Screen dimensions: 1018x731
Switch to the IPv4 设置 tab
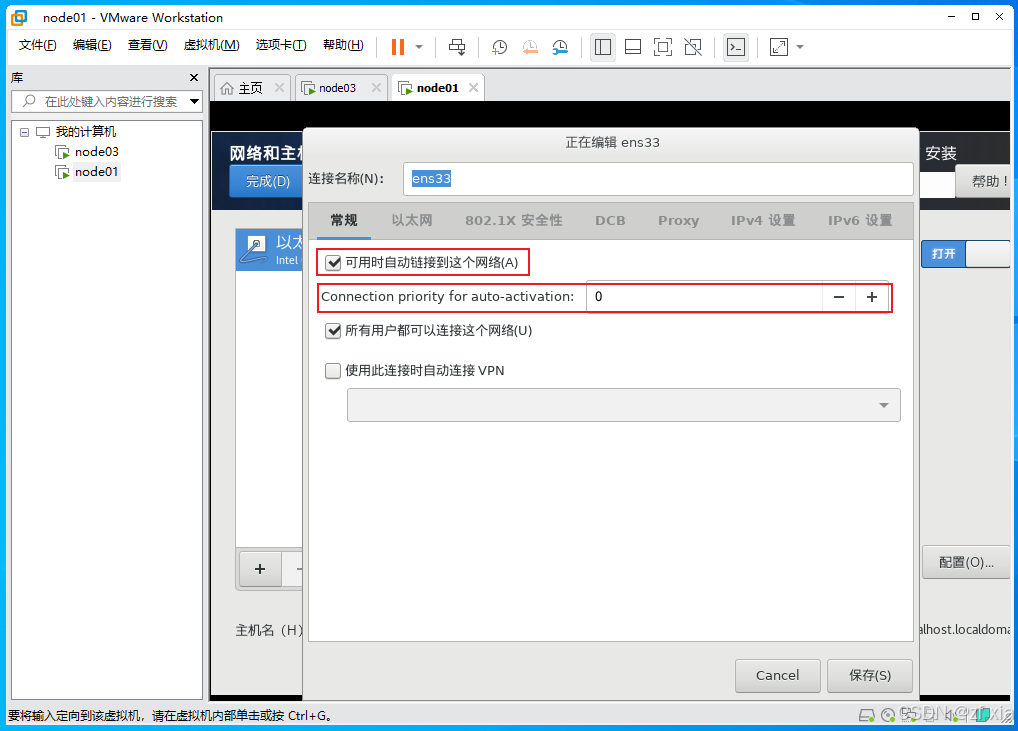pos(762,220)
